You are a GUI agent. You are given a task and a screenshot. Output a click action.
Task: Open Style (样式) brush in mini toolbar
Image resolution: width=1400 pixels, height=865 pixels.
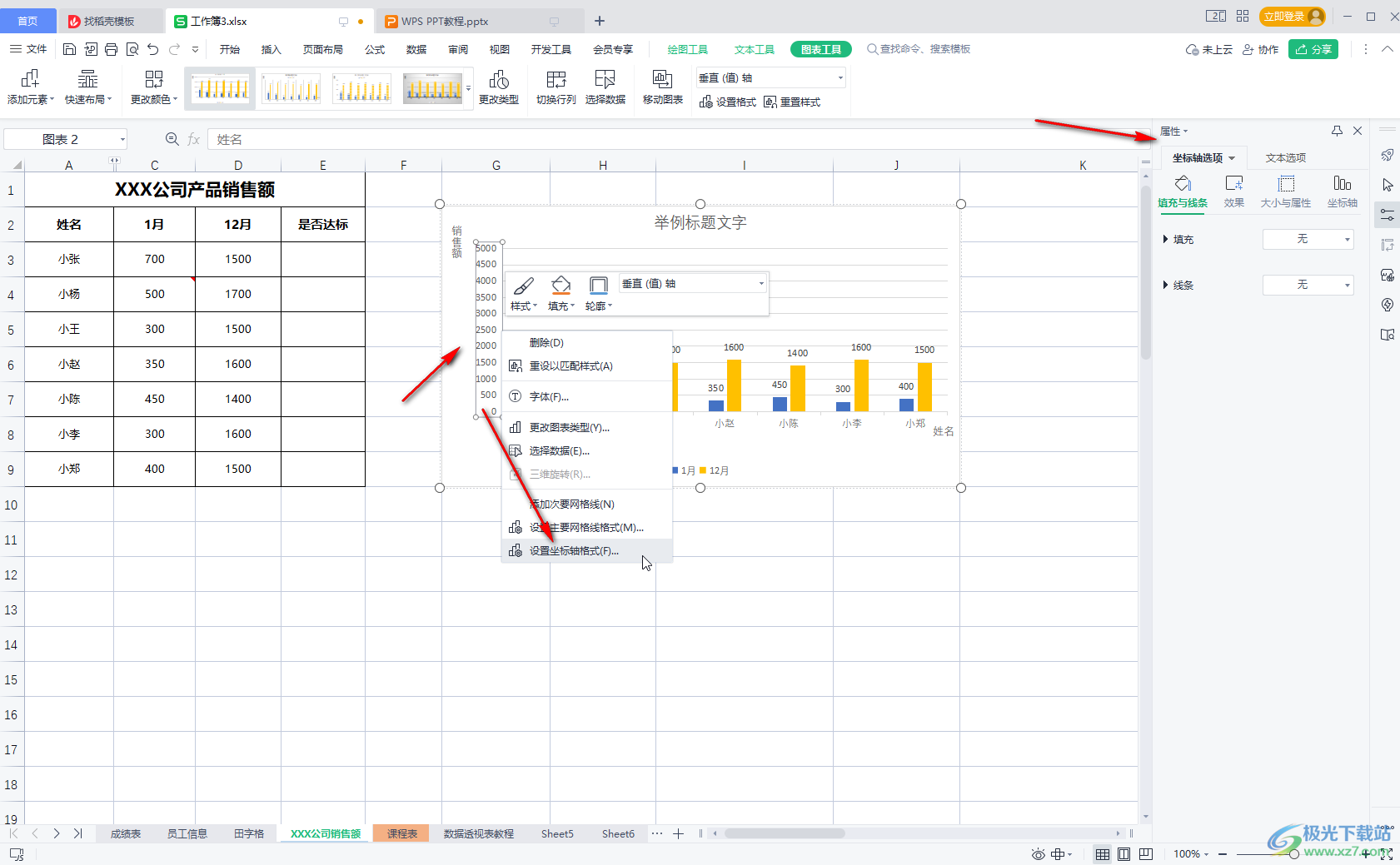point(523,294)
